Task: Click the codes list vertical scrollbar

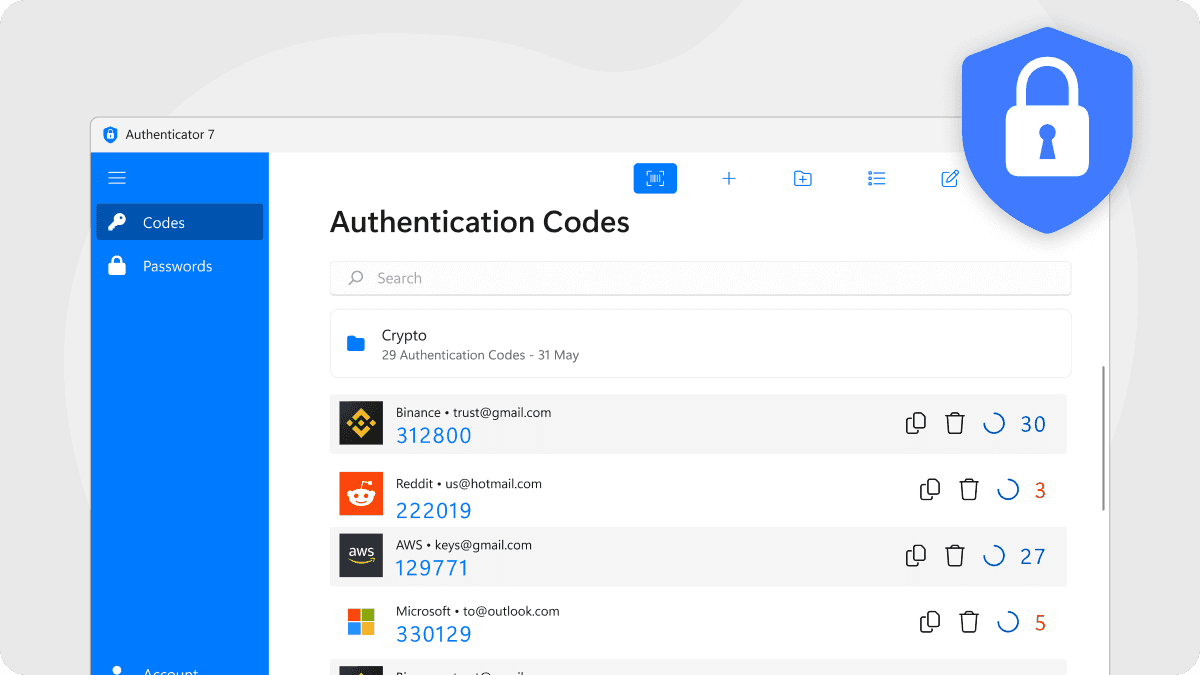Action: (x=1103, y=438)
